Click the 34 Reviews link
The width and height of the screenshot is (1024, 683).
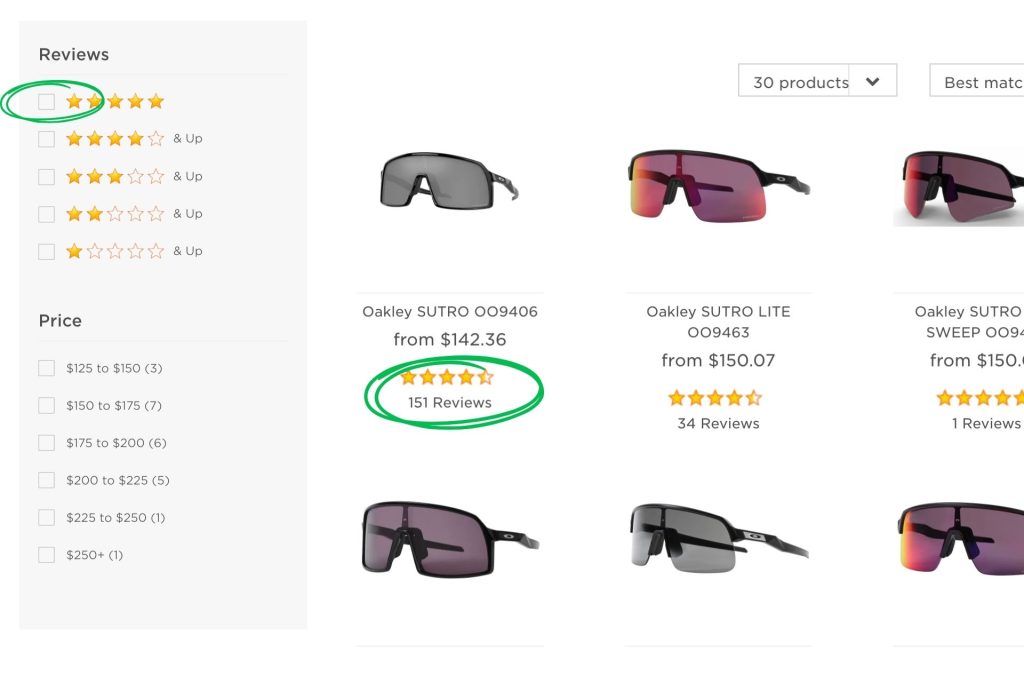(x=717, y=423)
